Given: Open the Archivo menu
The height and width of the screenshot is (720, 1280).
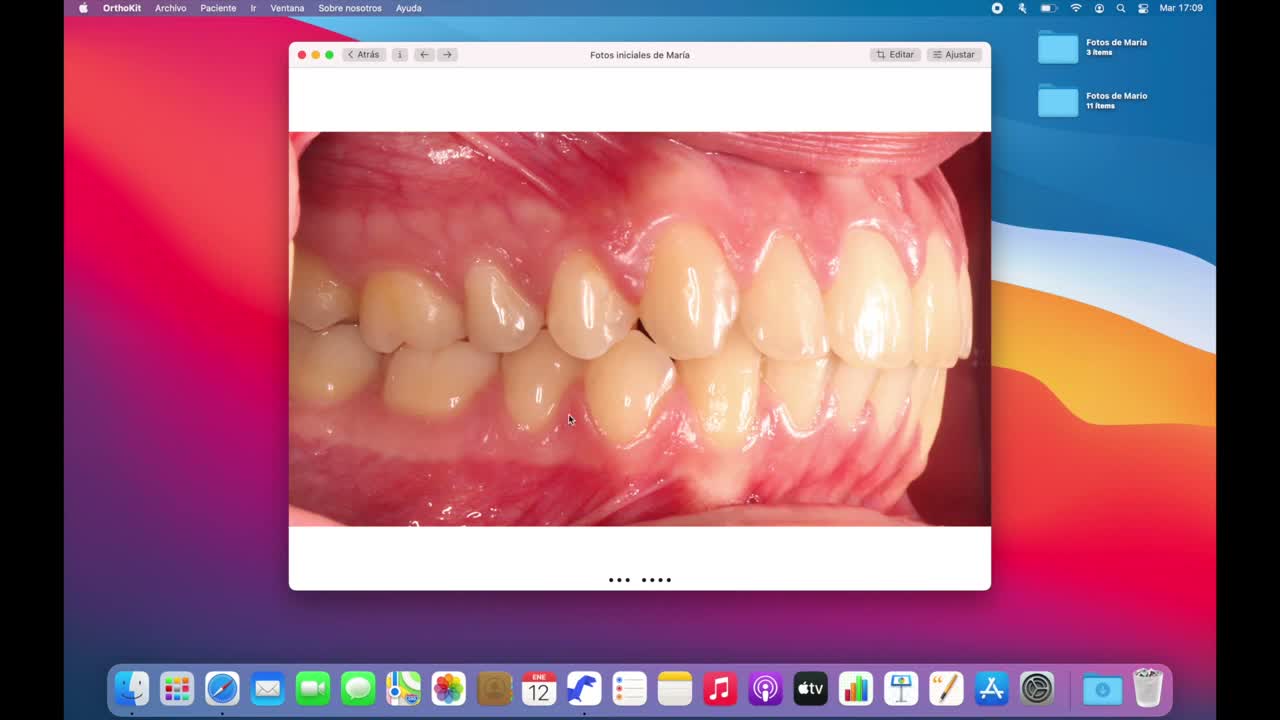Looking at the screenshot, I should coord(170,8).
